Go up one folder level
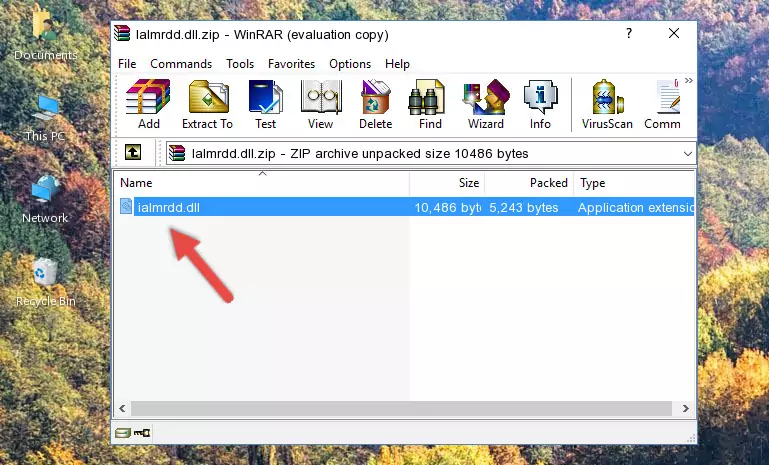 pos(133,152)
